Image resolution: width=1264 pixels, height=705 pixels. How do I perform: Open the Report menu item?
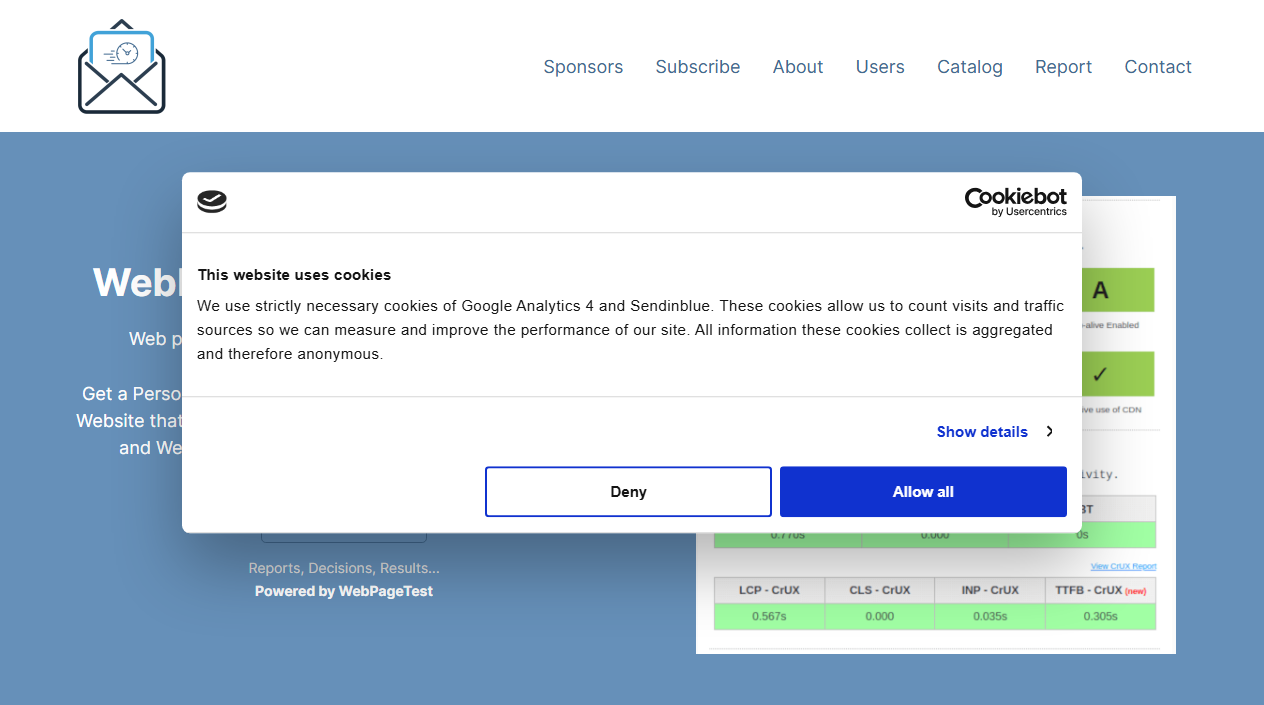click(1063, 67)
